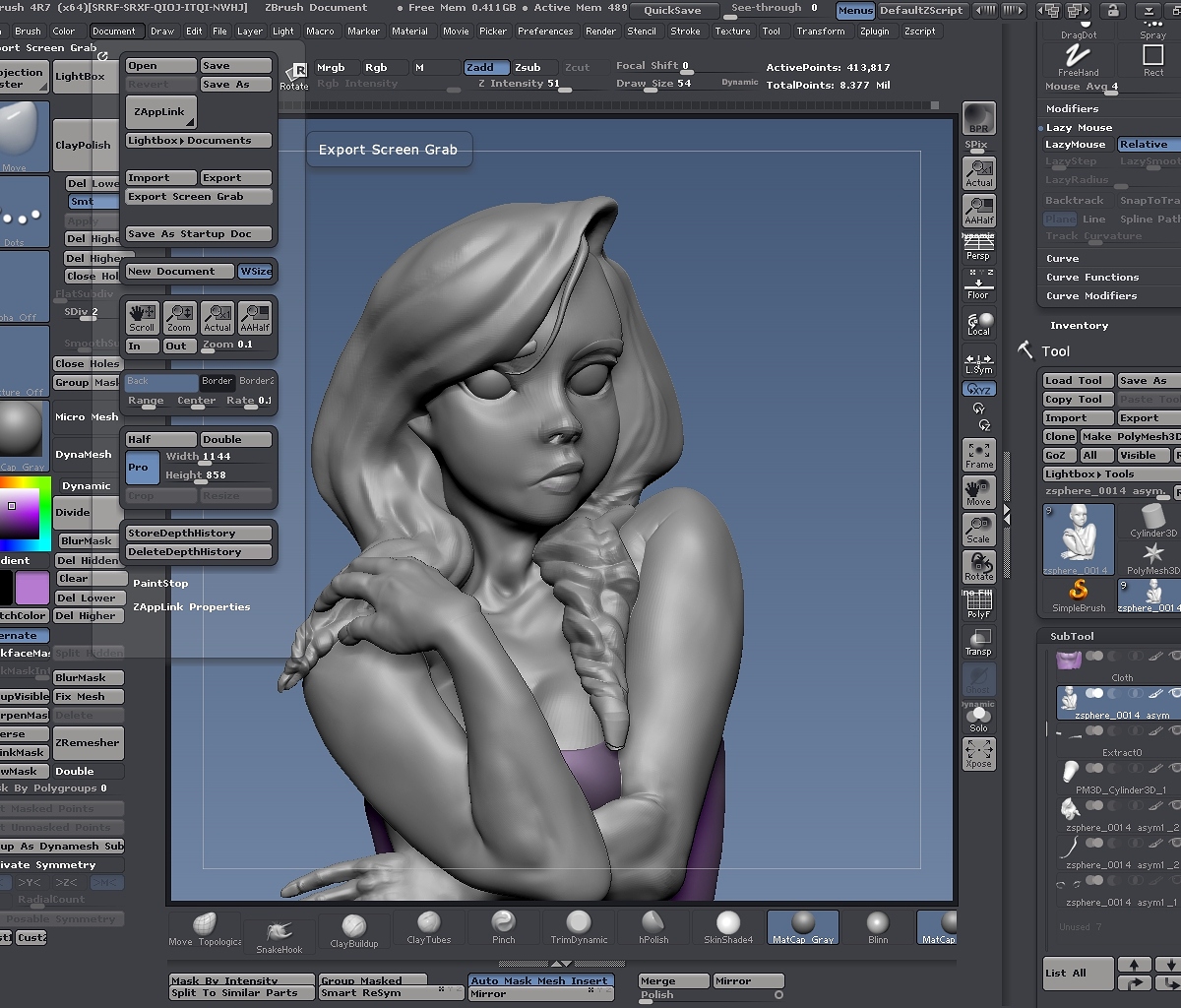Toggle the Mrgb mode
1181x1008 pixels.
[x=338, y=68]
